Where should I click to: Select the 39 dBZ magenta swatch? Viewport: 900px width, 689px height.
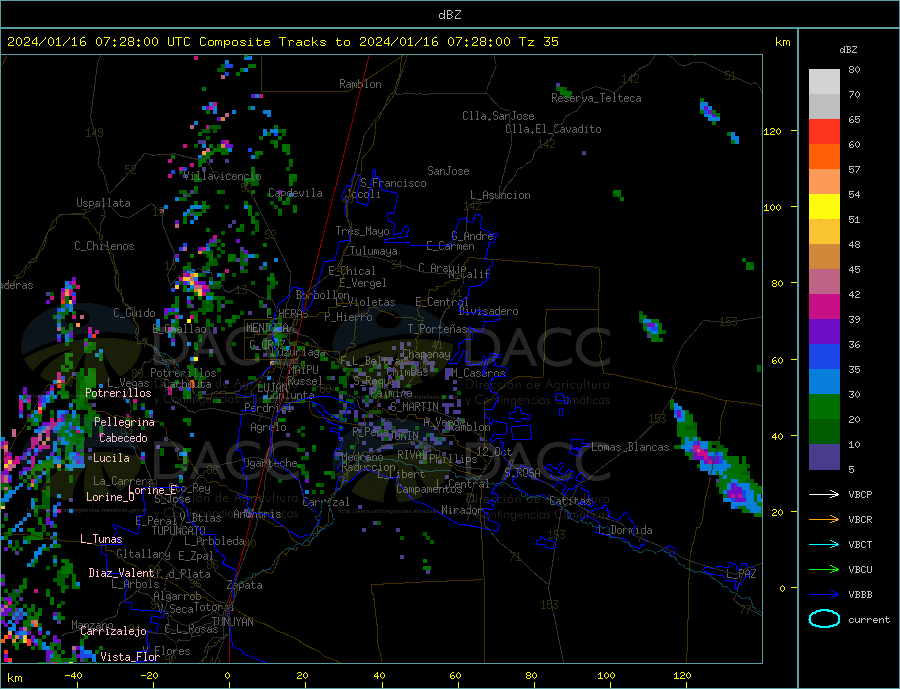point(824,307)
